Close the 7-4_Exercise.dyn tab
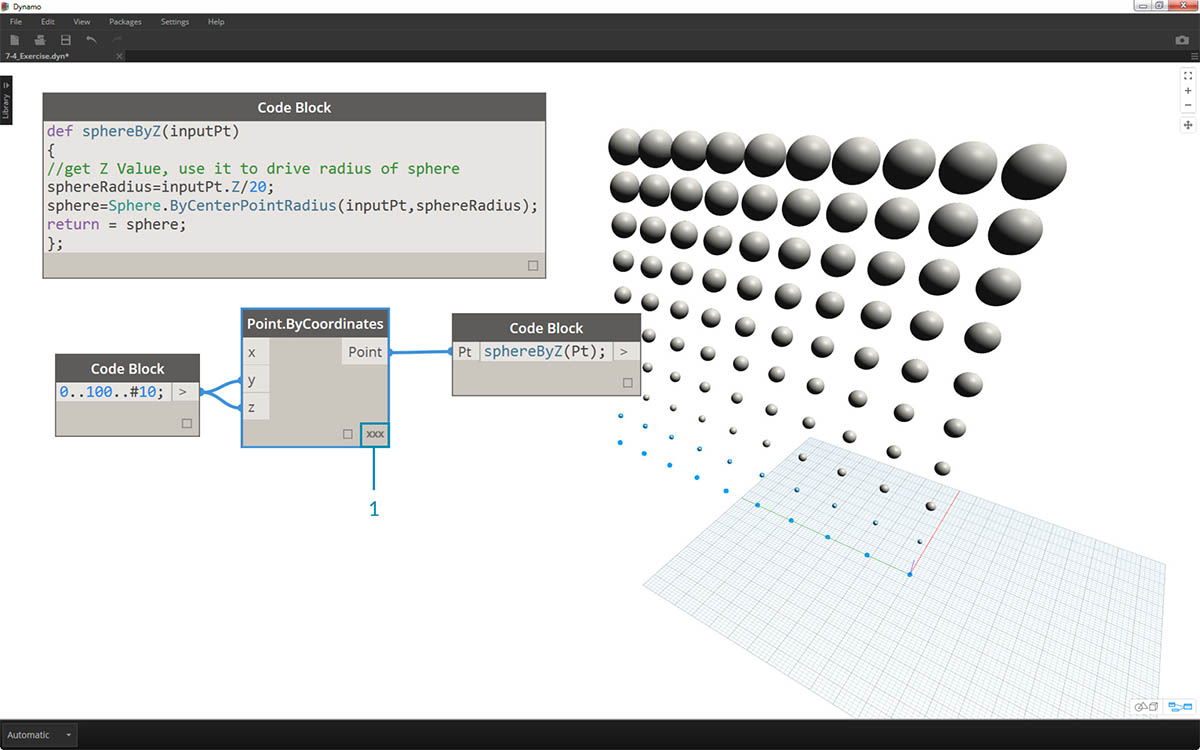This screenshot has width=1200, height=750. (x=119, y=56)
